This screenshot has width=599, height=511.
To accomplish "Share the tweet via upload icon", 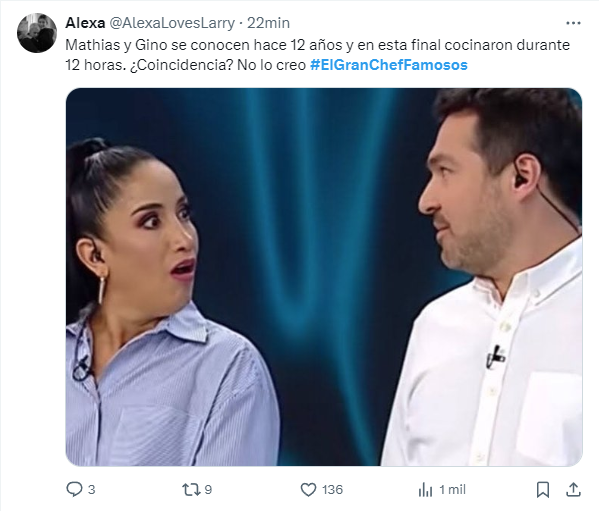I will point(573,490).
